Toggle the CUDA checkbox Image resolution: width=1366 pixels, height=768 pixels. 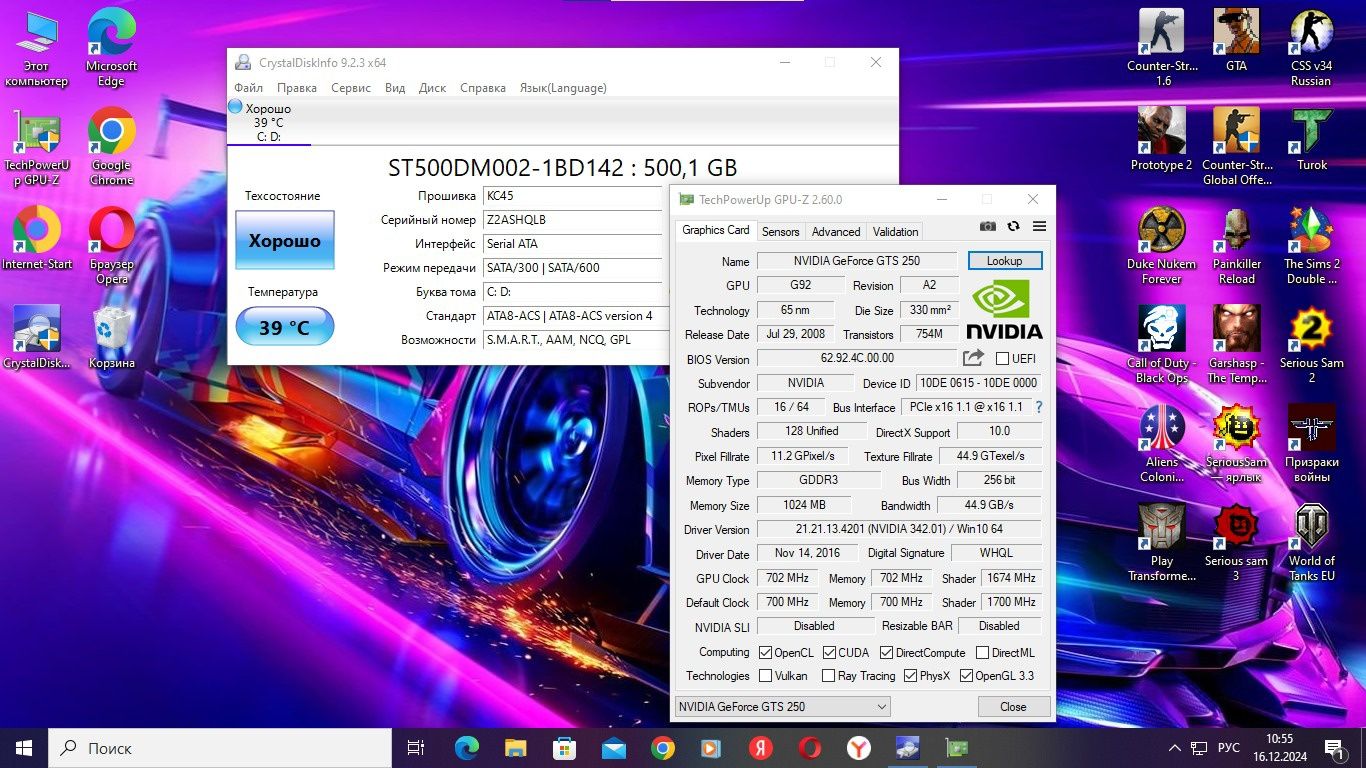pyautogui.click(x=829, y=653)
